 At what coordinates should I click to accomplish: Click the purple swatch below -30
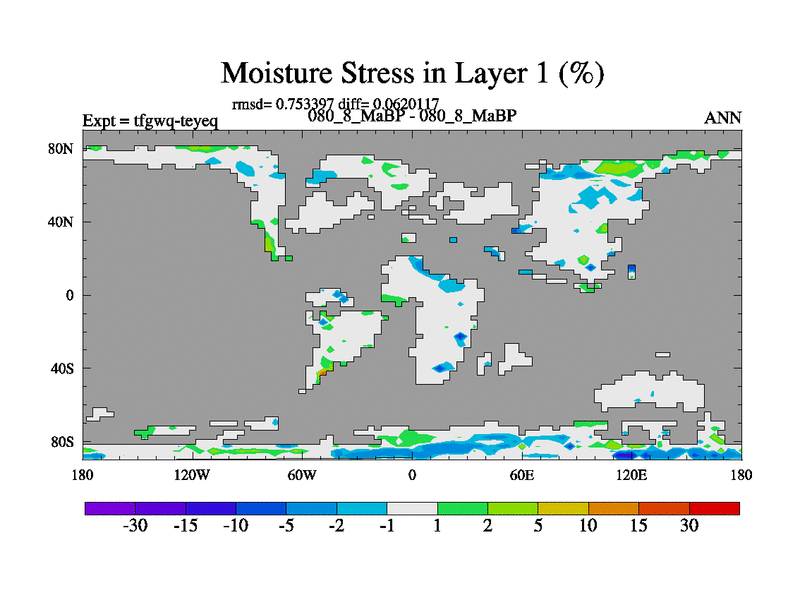[x=110, y=508]
